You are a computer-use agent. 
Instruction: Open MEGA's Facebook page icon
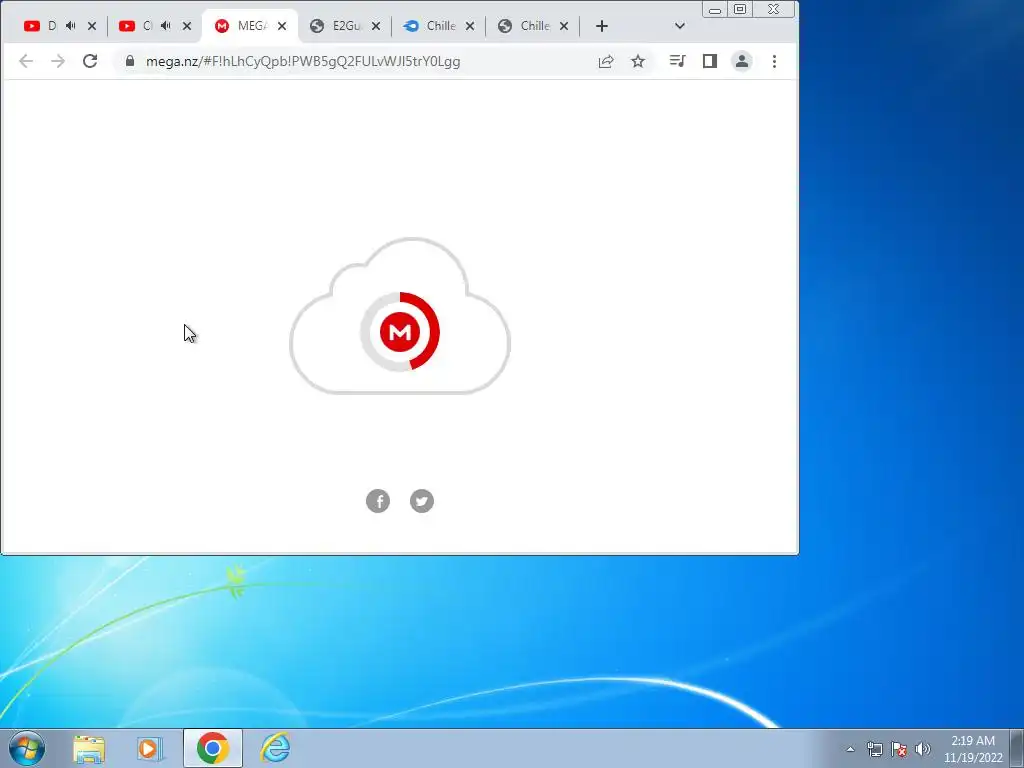click(378, 501)
